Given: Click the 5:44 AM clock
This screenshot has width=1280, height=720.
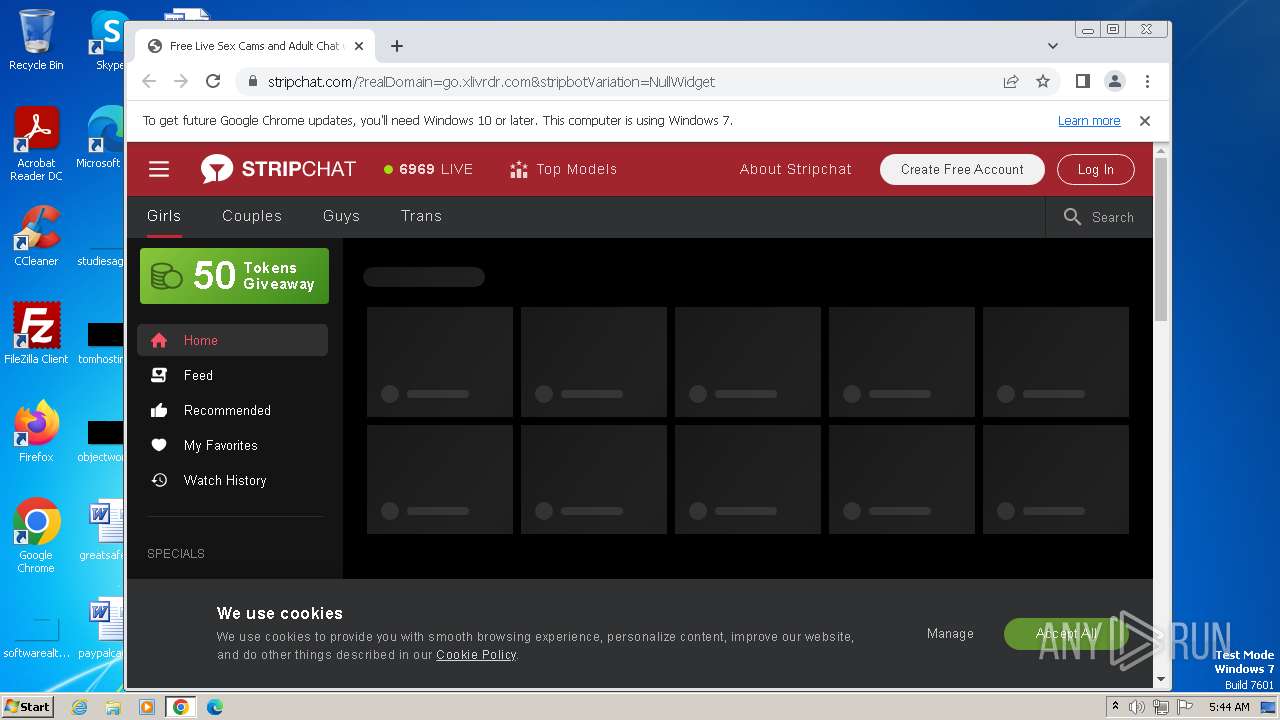Looking at the screenshot, I should point(1229,707).
